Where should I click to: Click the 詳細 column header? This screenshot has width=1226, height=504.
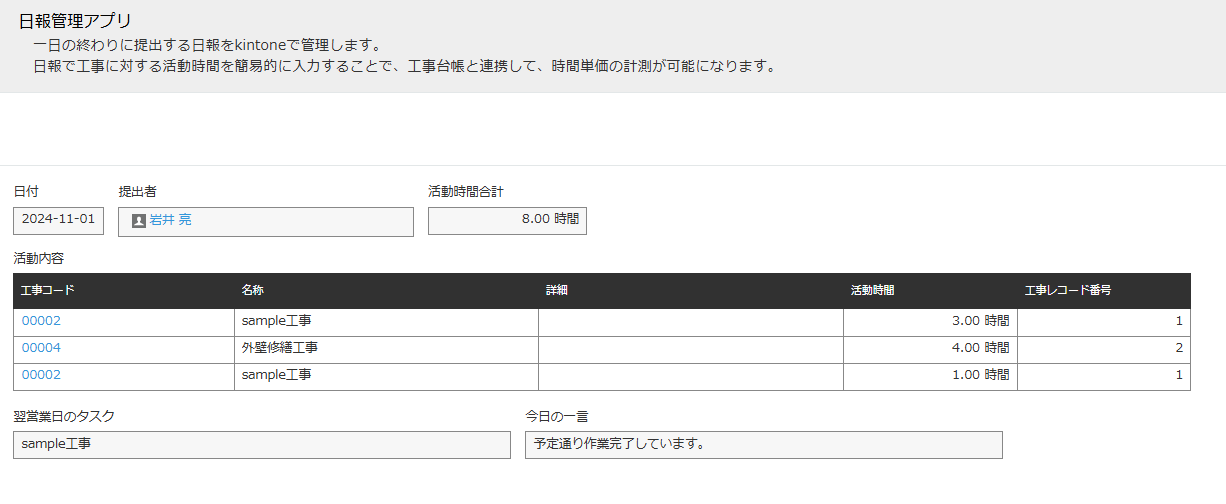point(557,291)
